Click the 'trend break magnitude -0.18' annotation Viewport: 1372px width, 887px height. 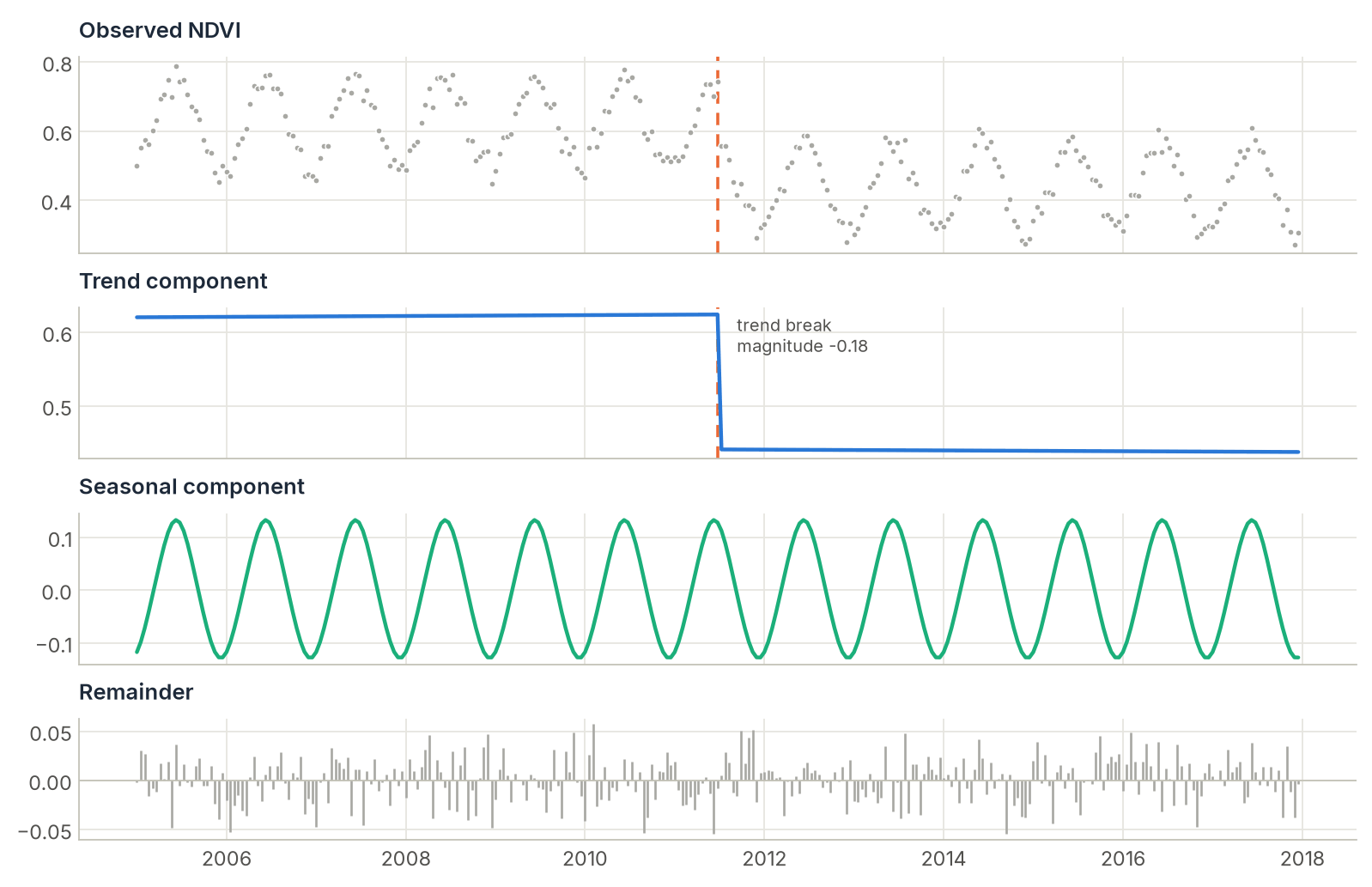[802, 336]
